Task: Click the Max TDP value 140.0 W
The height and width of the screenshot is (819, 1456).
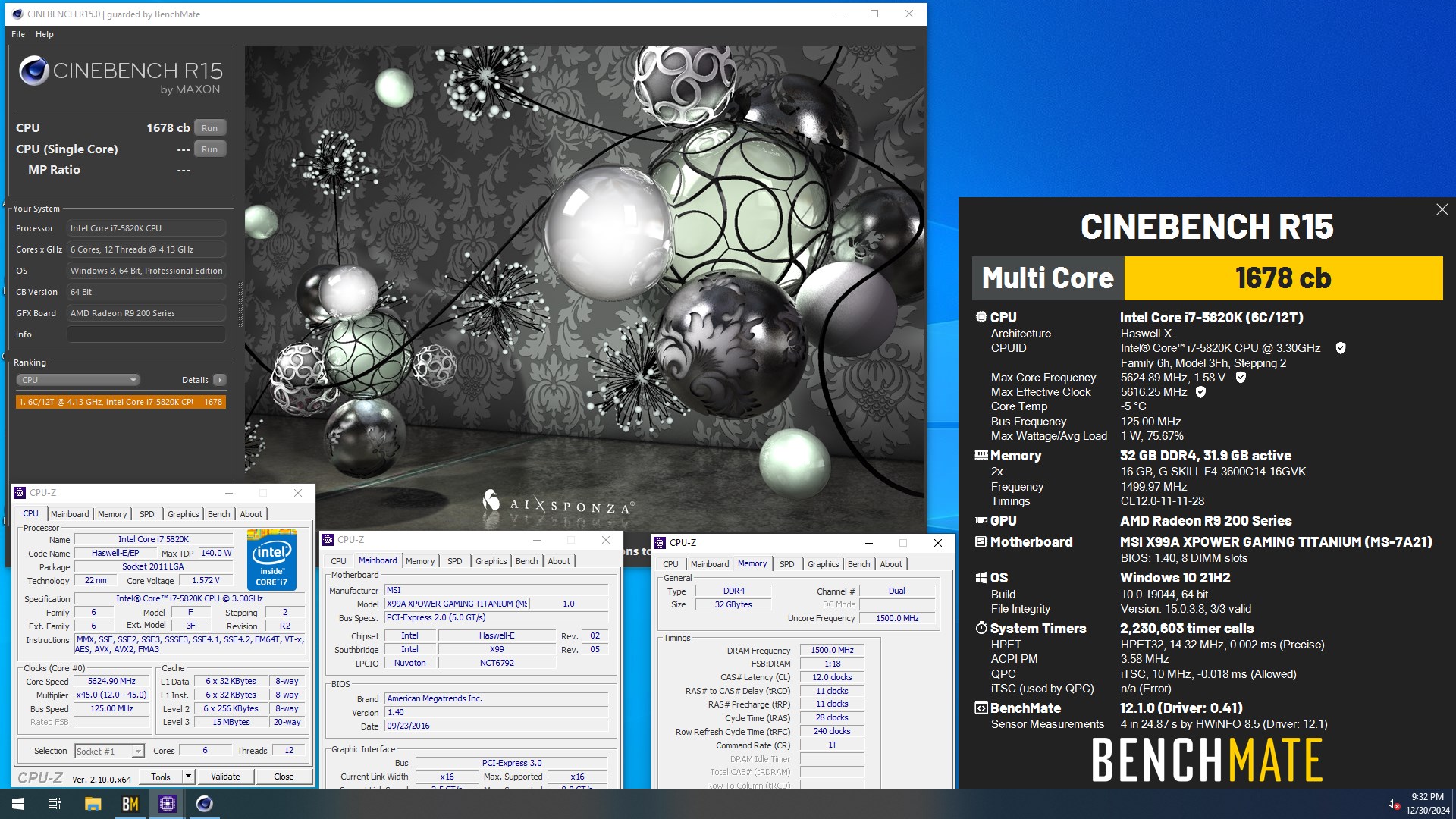Action: [x=217, y=554]
